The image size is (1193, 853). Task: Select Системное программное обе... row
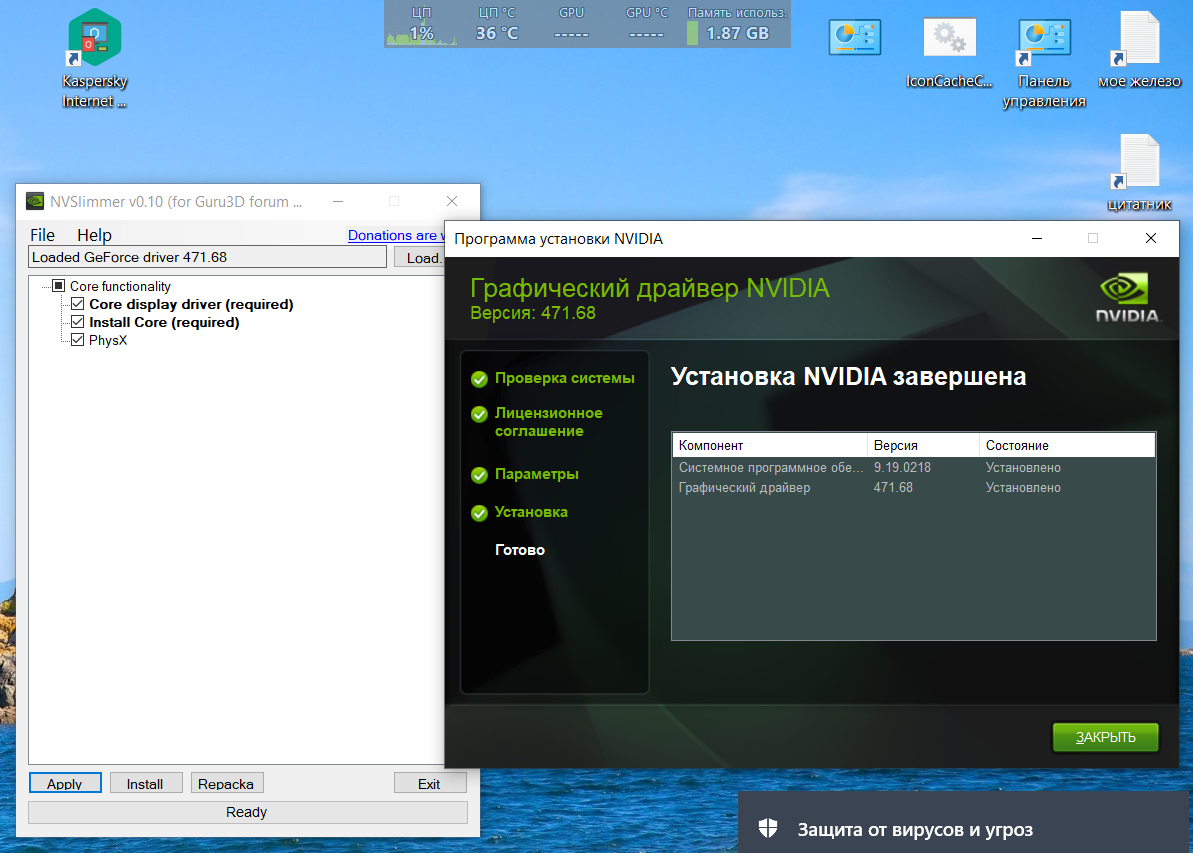[x=914, y=467]
